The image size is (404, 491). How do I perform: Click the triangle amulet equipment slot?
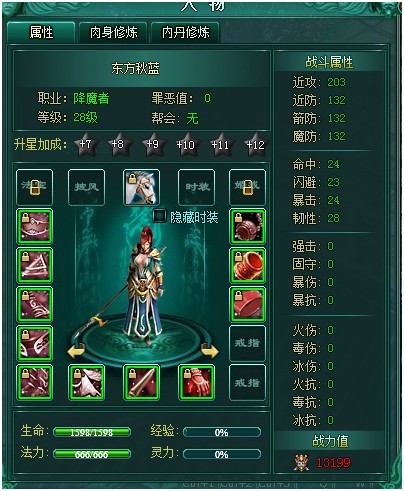point(34,265)
